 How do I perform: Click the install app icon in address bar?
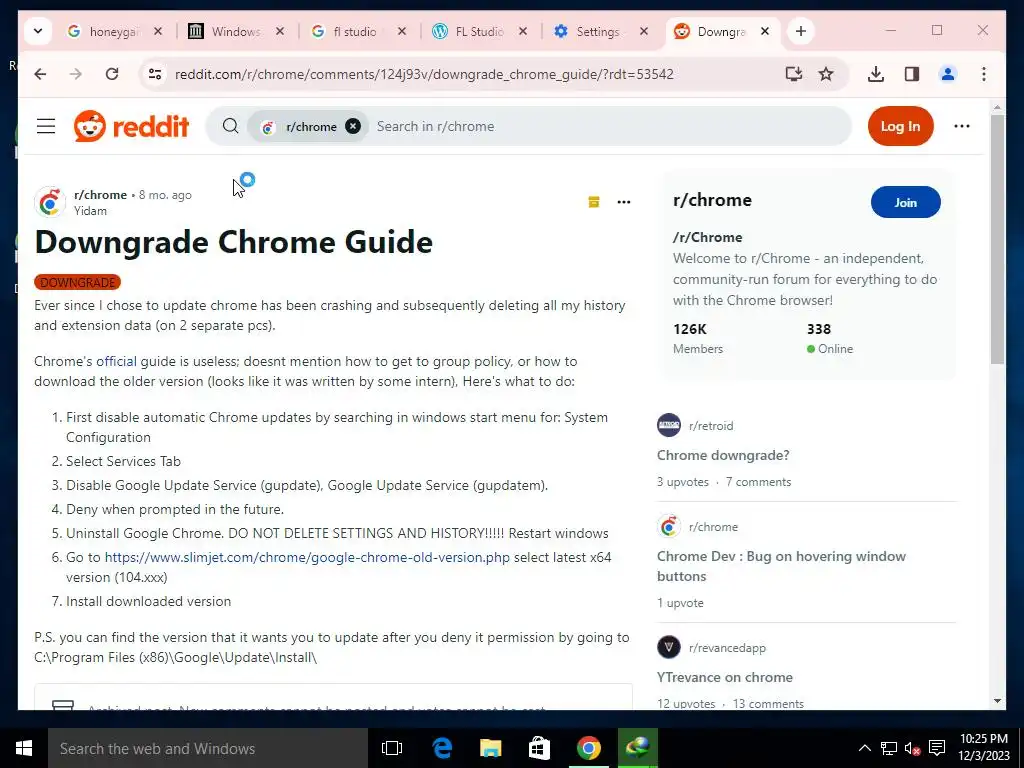[x=793, y=74]
